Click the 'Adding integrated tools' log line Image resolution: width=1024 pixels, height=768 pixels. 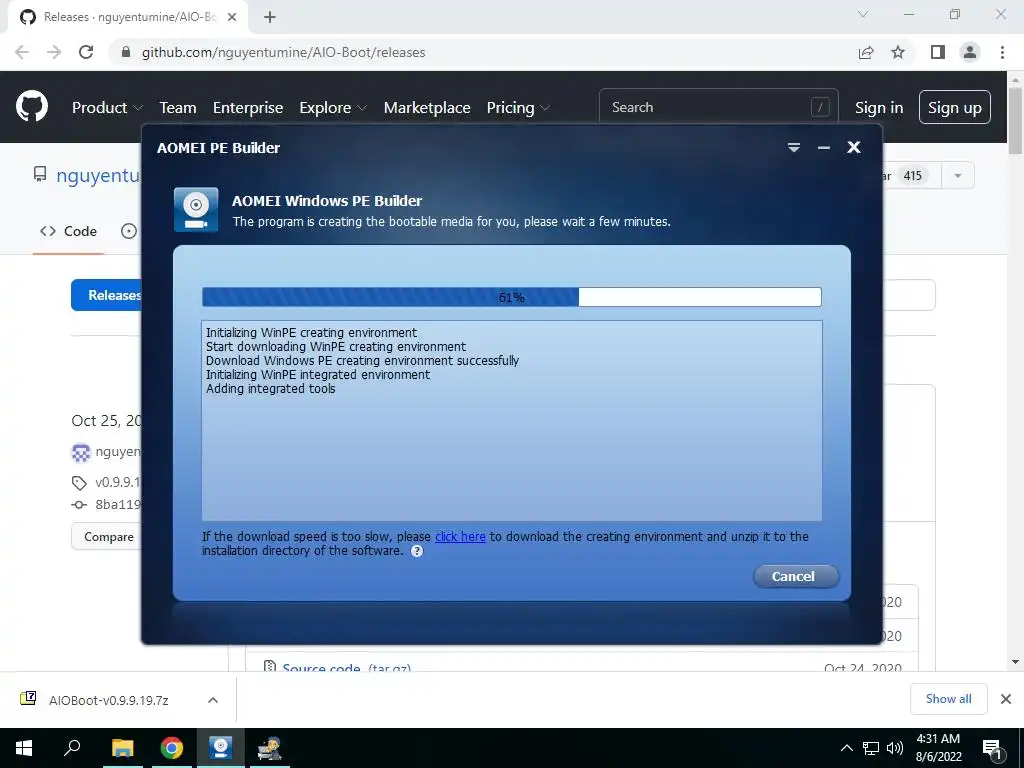(270, 389)
